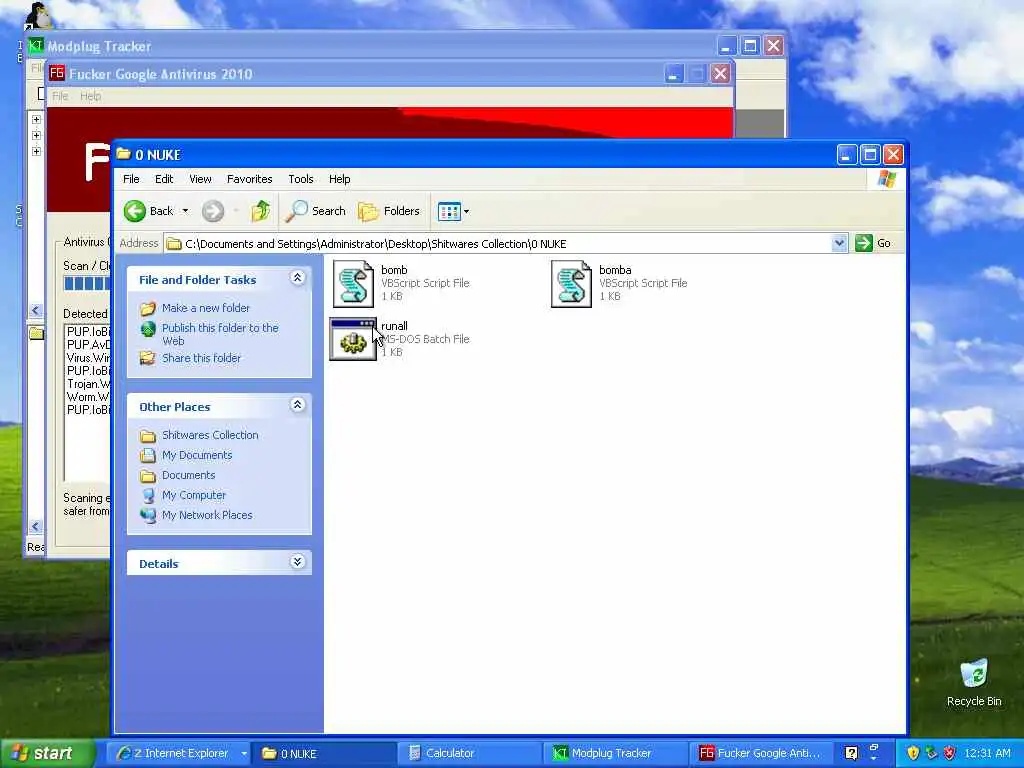Select the runall batch file icon
This screenshot has width=1024, height=768.
(353, 339)
